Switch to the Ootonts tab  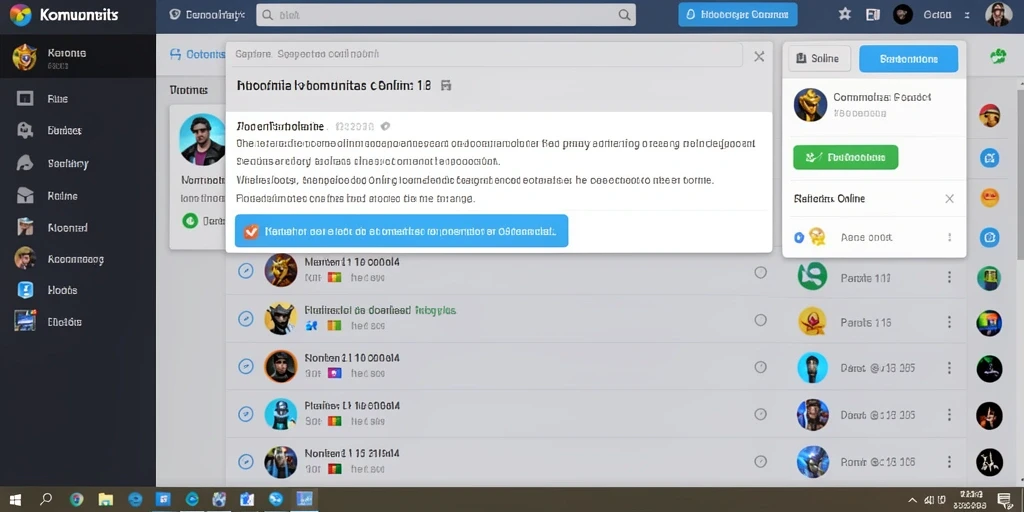(x=197, y=55)
